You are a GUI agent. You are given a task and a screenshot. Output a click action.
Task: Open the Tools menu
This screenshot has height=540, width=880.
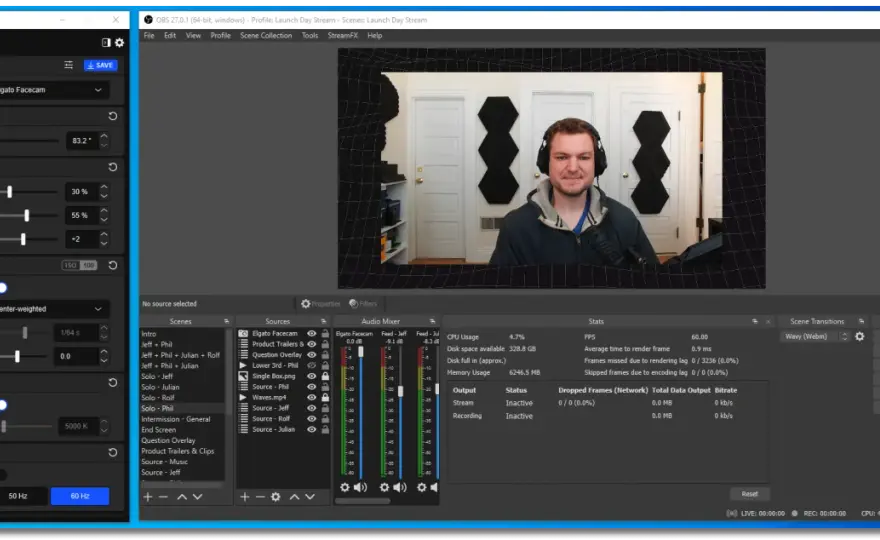point(310,35)
